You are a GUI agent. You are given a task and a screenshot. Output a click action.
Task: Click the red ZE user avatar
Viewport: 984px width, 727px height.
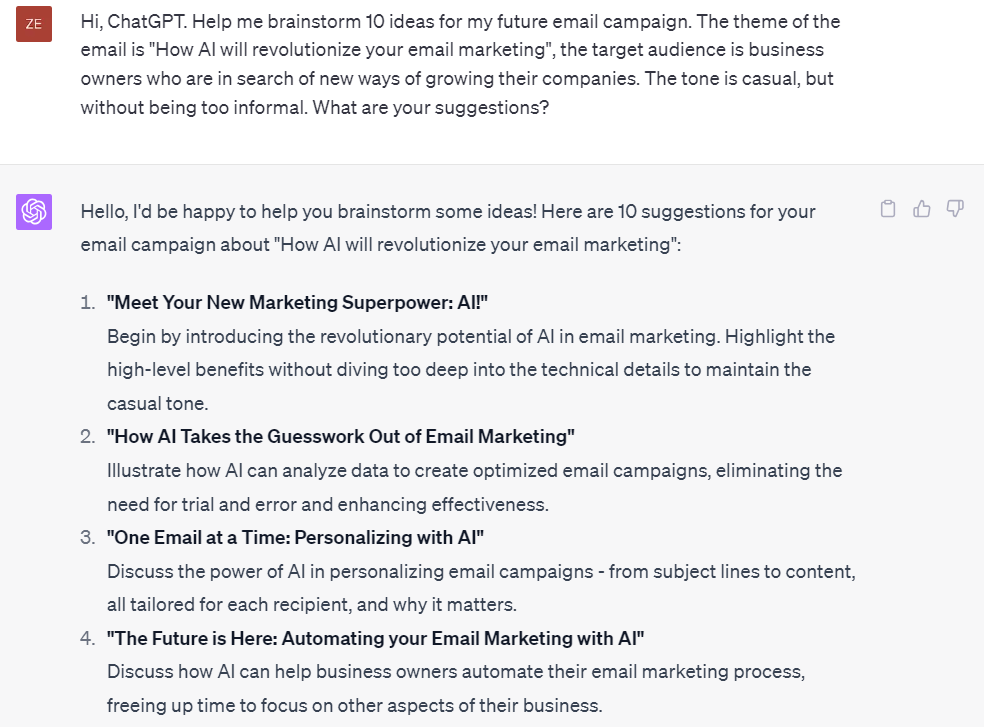pyautogui.click(x=34, y=24)
